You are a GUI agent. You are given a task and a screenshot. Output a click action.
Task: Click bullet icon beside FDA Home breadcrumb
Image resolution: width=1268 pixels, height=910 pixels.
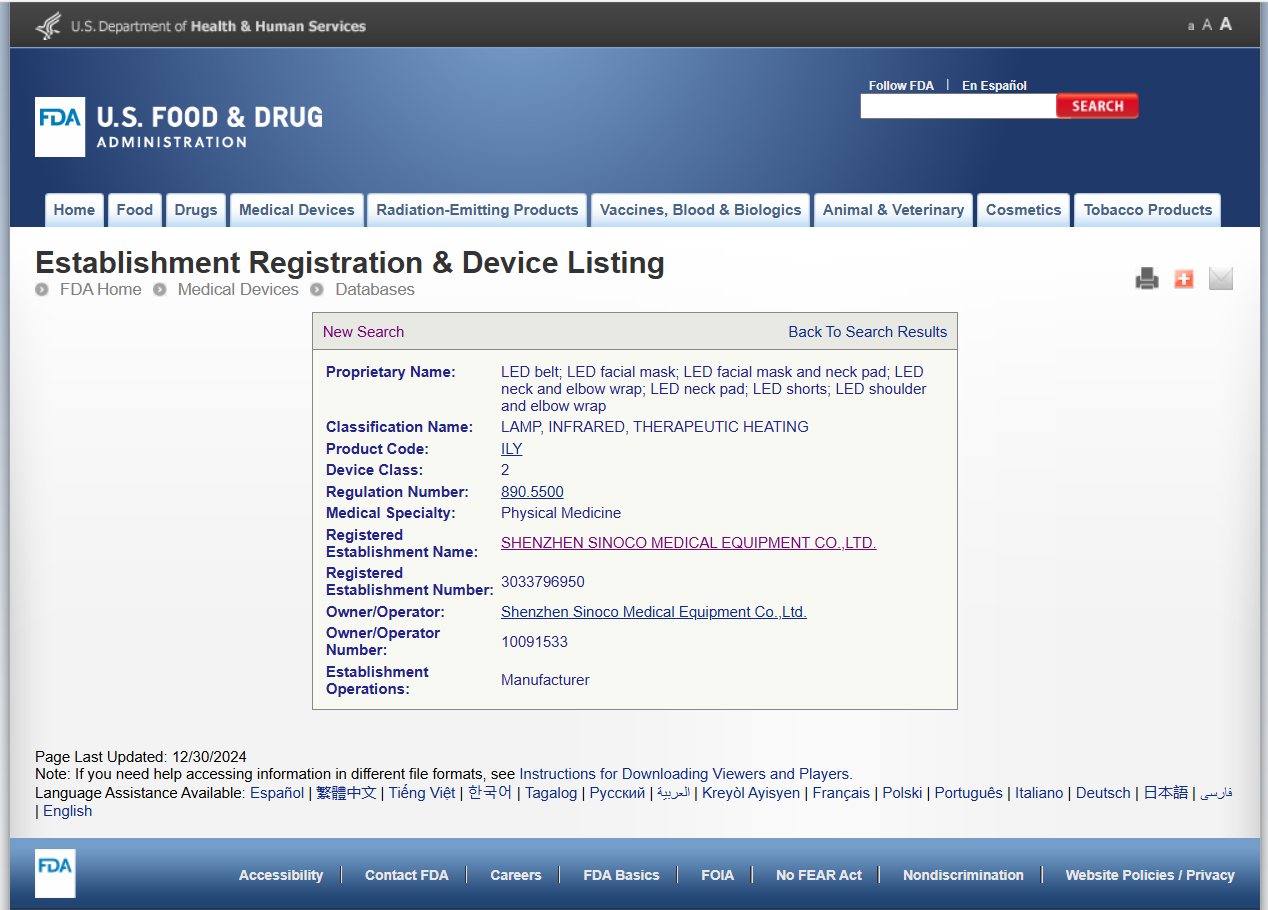pyautogui.click(x=42, y=290)
